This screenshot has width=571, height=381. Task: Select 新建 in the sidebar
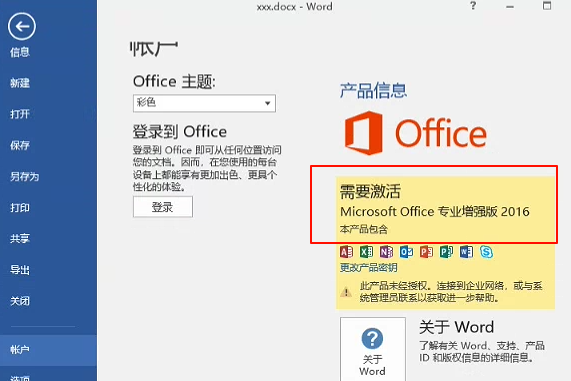(x=20, y=83)
